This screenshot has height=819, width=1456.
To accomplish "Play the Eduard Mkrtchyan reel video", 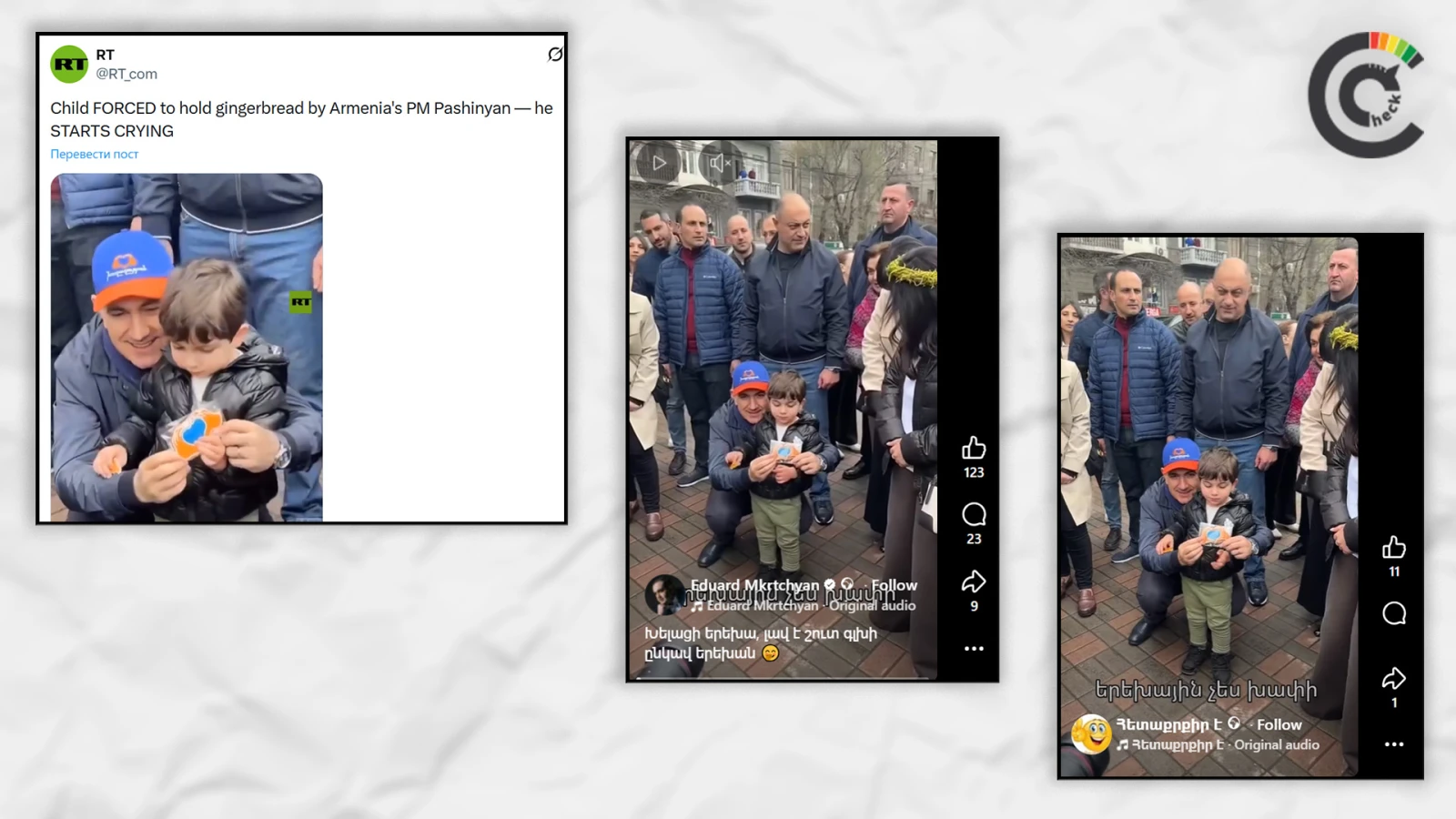I will point(659,163).
